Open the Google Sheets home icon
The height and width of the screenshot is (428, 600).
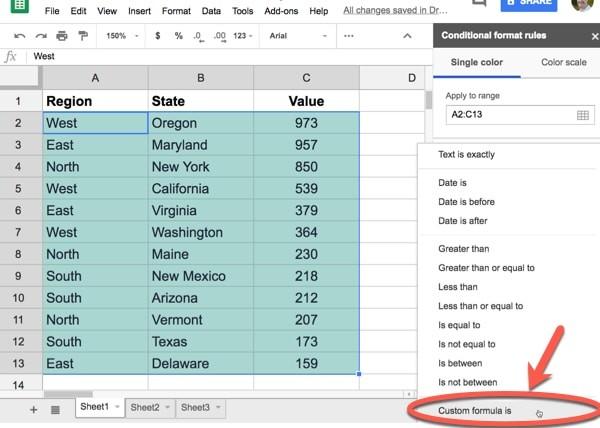[x=19, y=5]
